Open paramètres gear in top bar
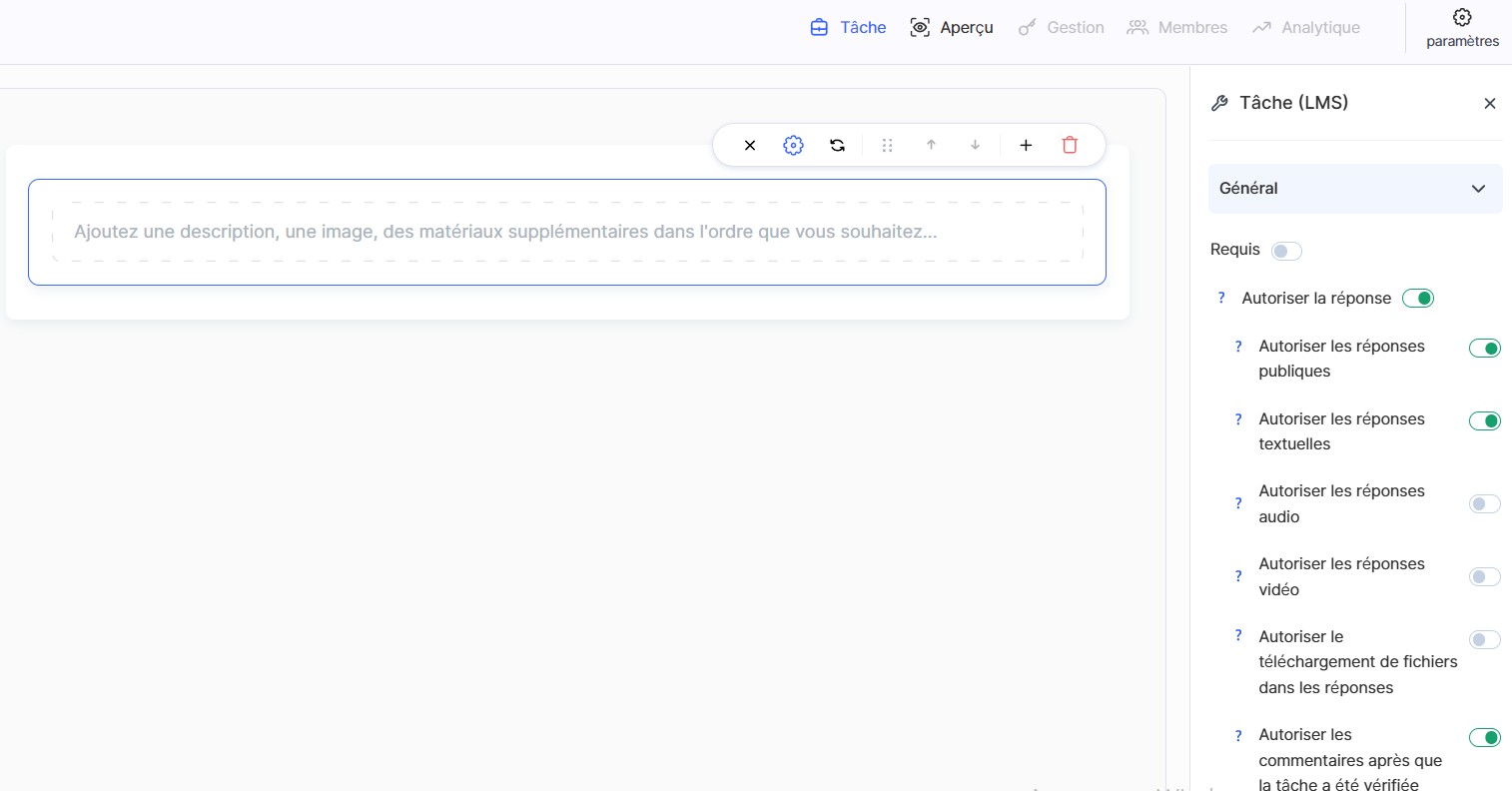This screenshot has width=1512, height=791. [1462, 27]
